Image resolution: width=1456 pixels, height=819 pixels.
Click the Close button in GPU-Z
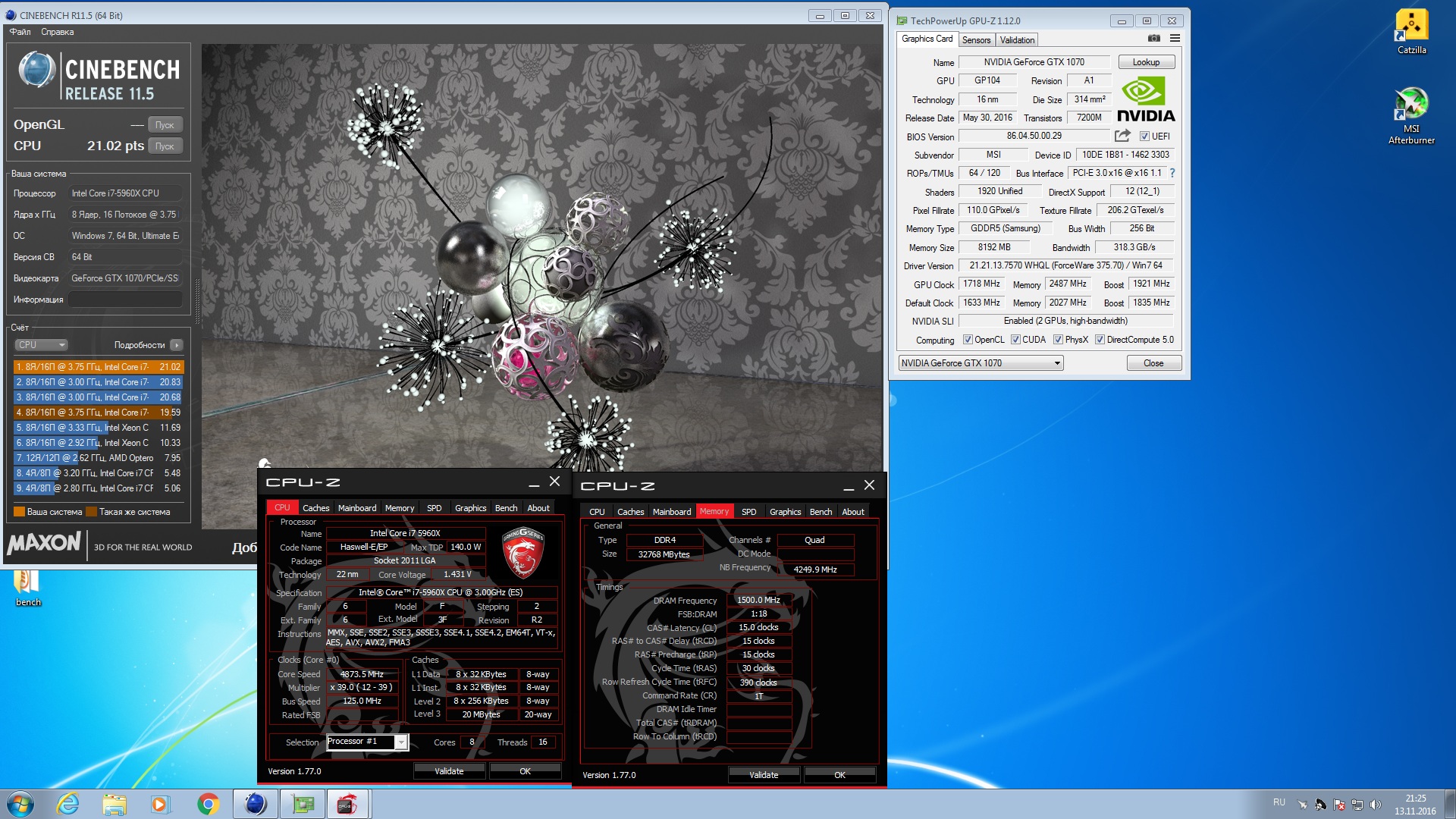coord(1153,363)
